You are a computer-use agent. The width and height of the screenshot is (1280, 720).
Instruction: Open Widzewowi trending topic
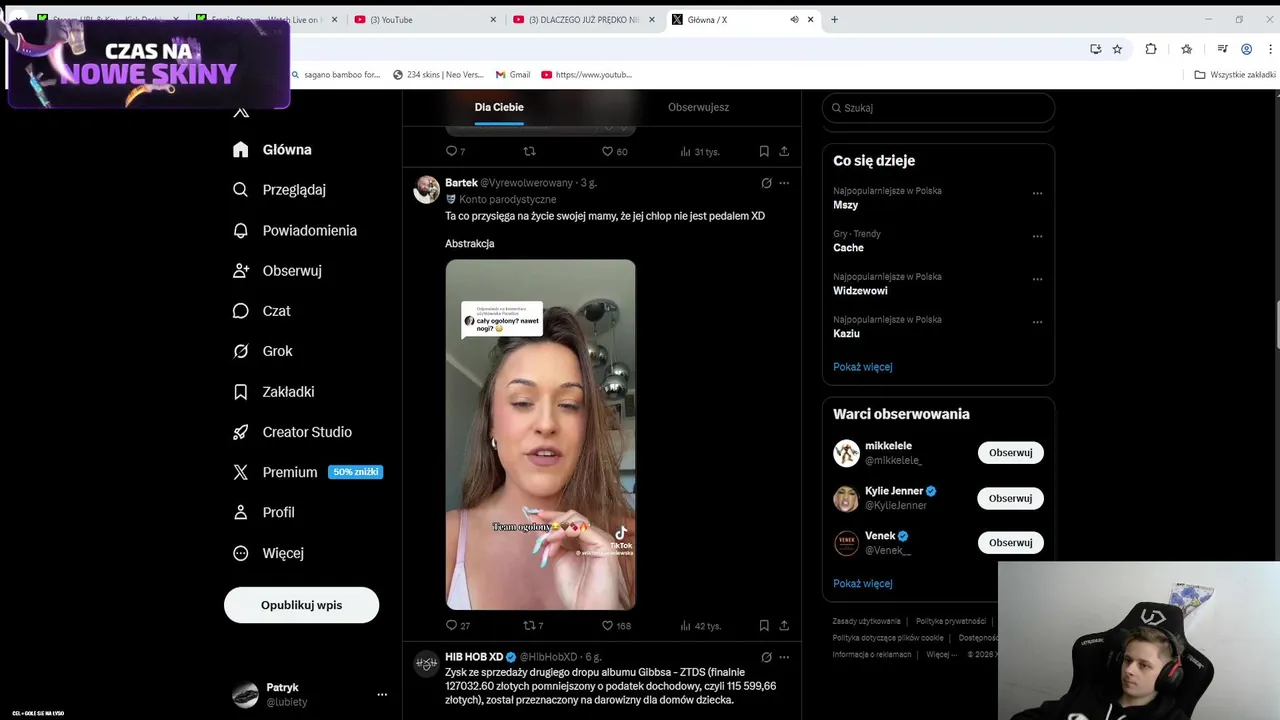pyautogui.click(x=860, y=290)
